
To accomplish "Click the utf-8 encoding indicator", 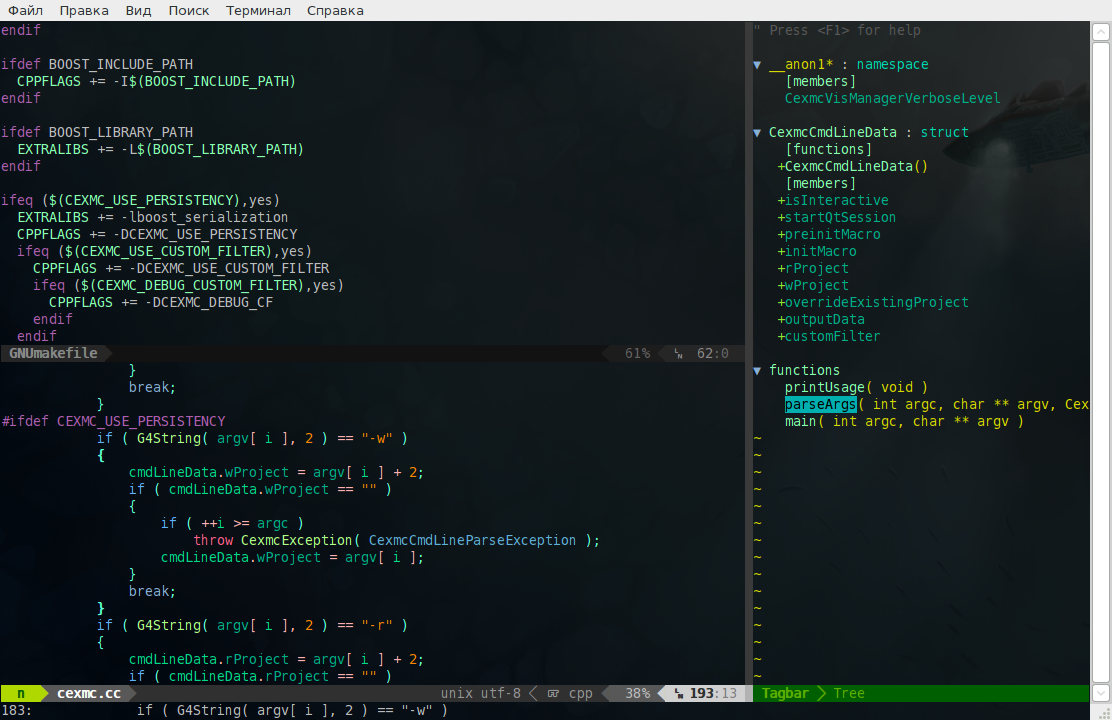I will coord(501,694).
